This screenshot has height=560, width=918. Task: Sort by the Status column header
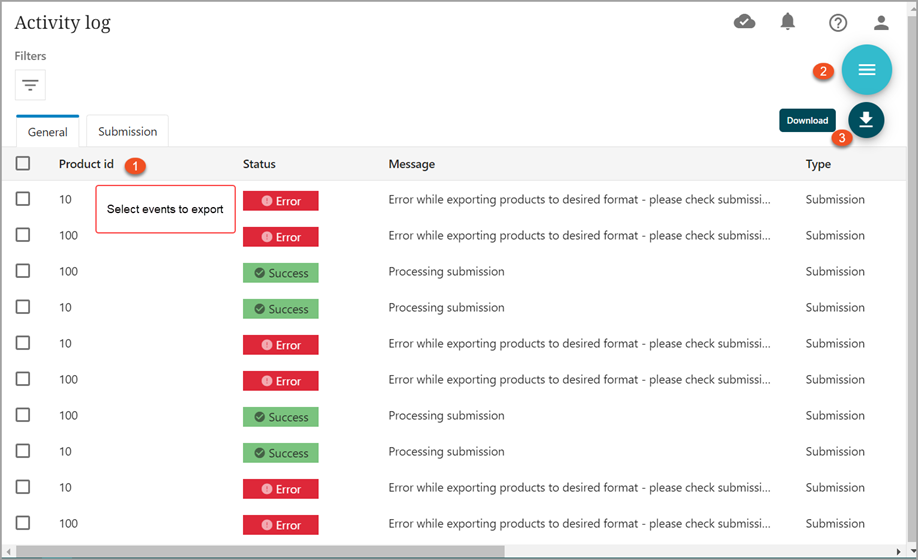pos(259,164)
